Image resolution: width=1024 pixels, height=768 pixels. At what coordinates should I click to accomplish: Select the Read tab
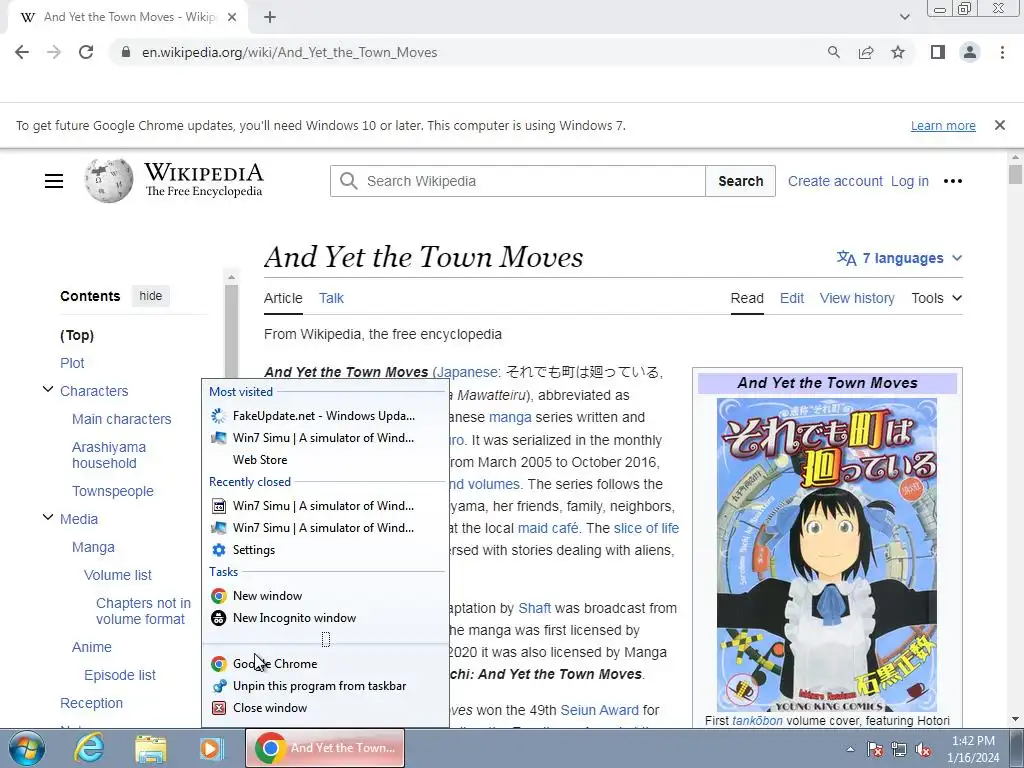pyautogui.click(x=747, y=298)
